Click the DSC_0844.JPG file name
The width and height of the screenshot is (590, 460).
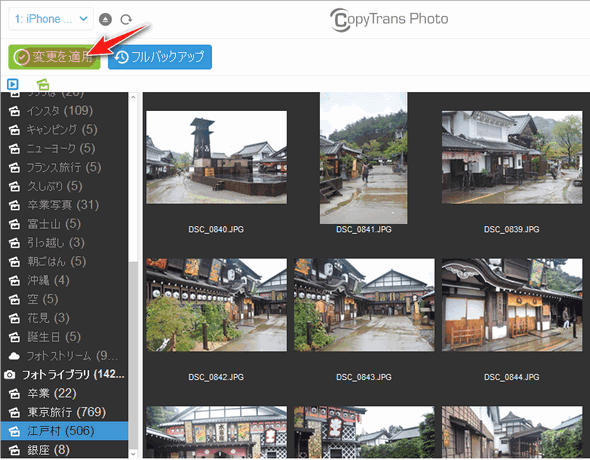[512, 377]
